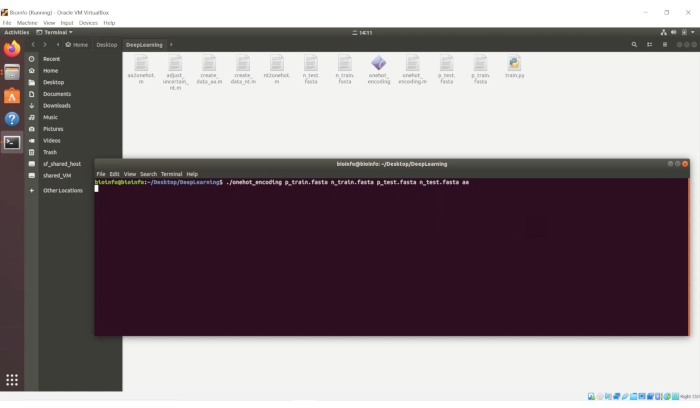
Task: Select the nt2onehot.m file
Action: point(277,70)
